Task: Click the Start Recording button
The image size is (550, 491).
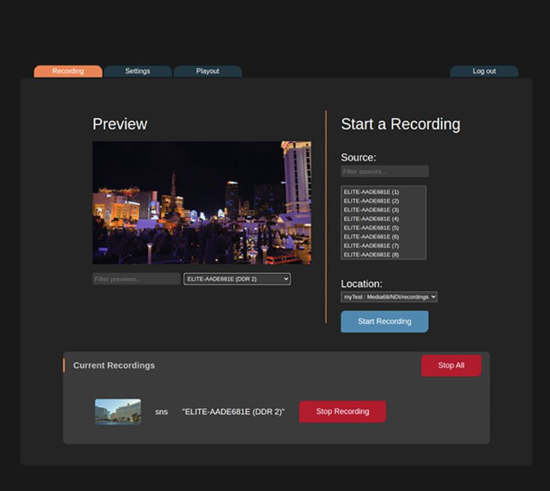Action: tap(384, 322)
